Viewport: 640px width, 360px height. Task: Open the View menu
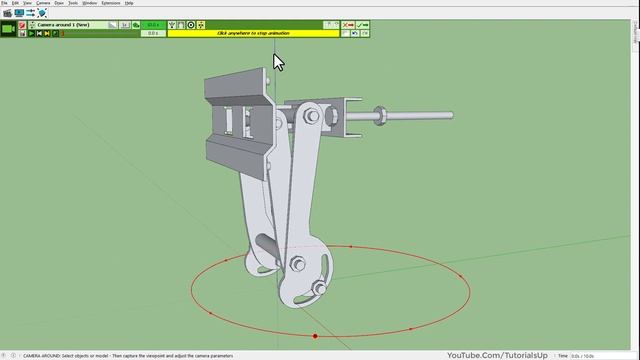tap(27, 3)
